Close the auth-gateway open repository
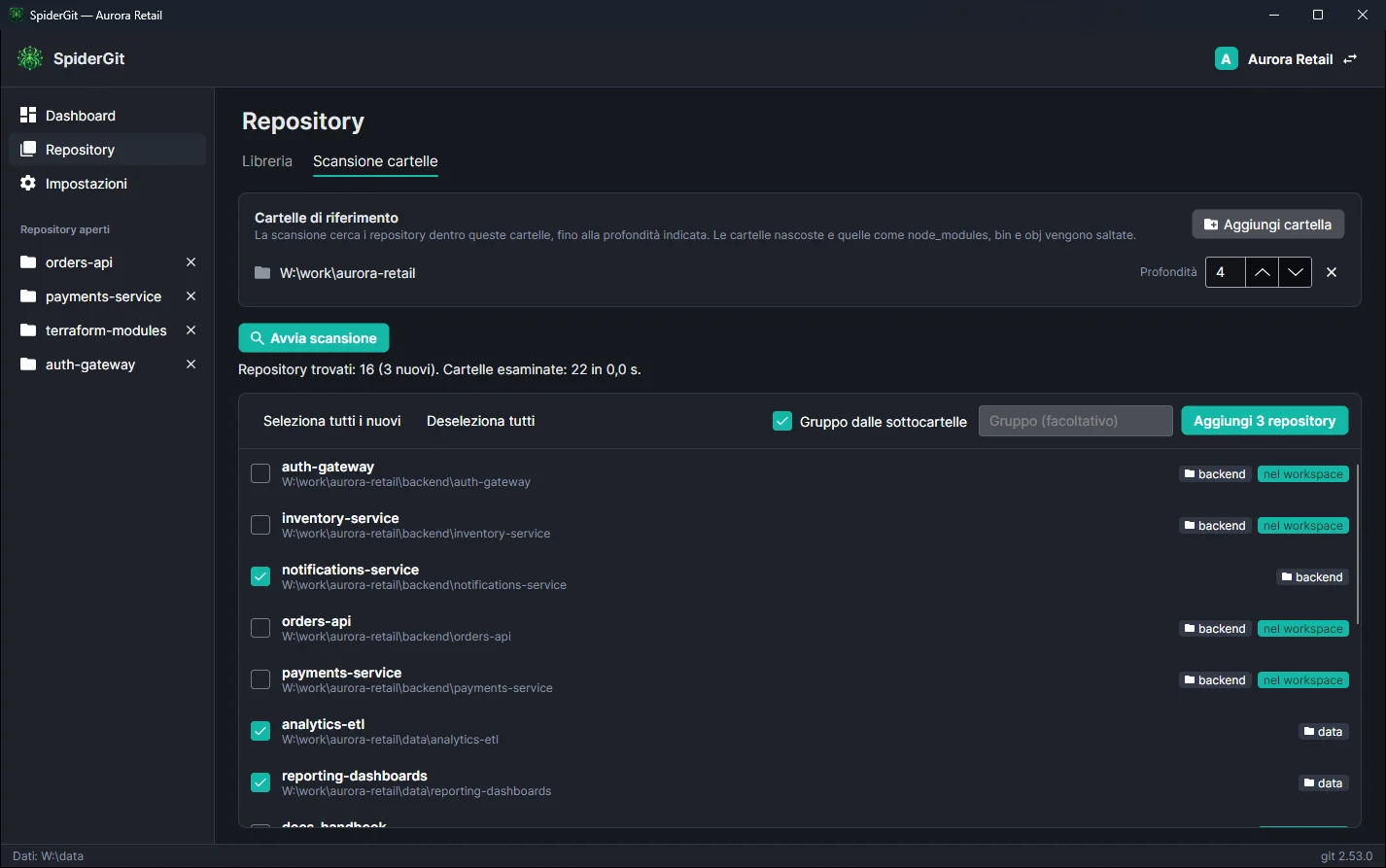The image size is (1386, 868). tap(191, 365)
